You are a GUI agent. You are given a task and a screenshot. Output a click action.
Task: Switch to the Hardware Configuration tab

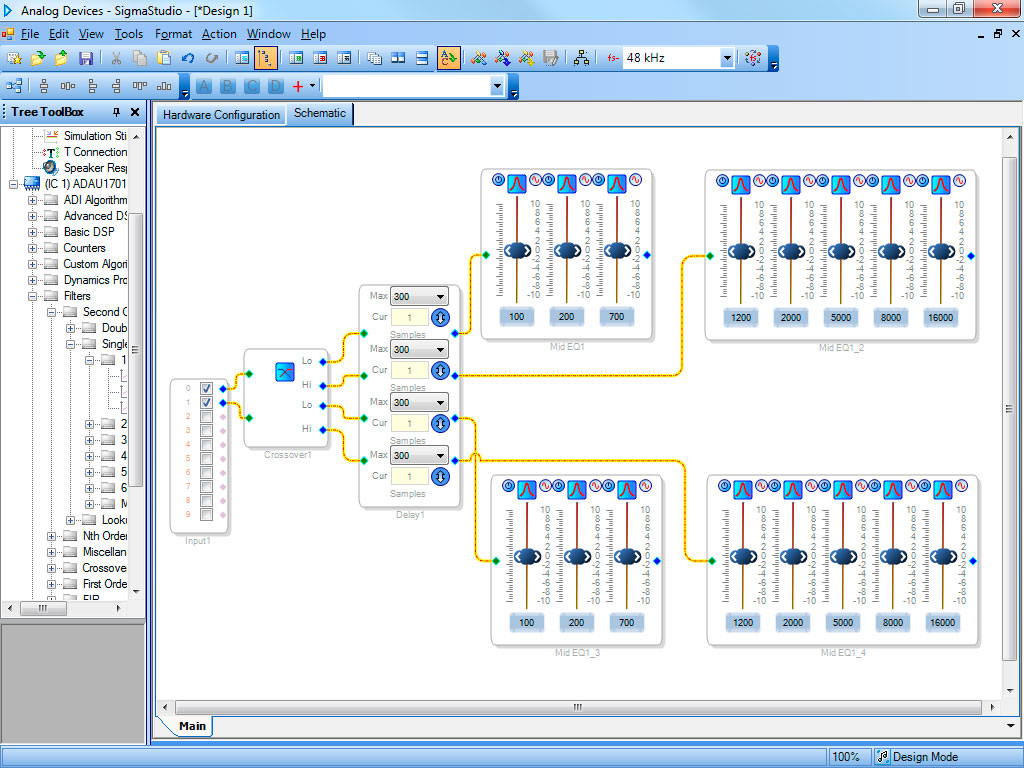click(221, 115)
